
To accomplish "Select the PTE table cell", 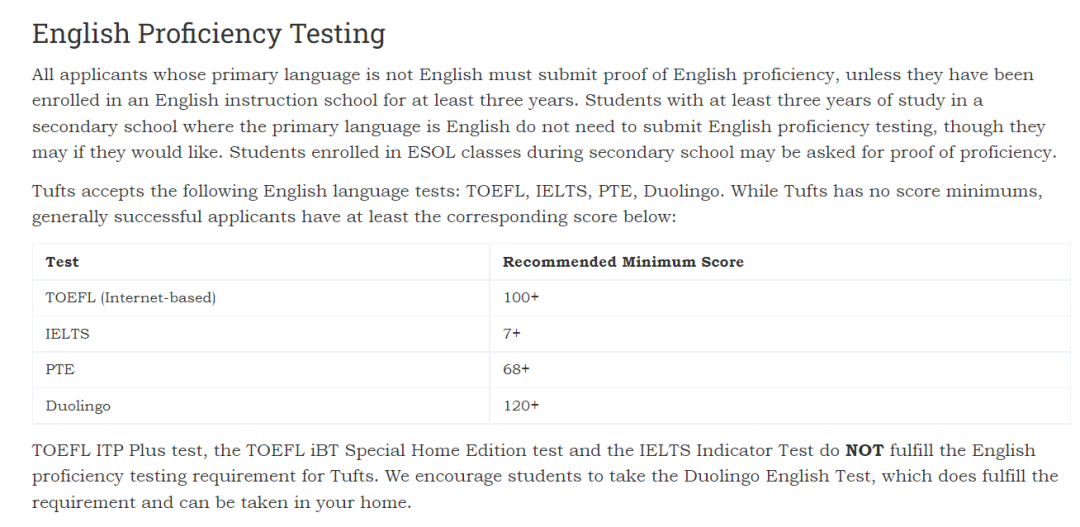I will [x=261, y=369].
